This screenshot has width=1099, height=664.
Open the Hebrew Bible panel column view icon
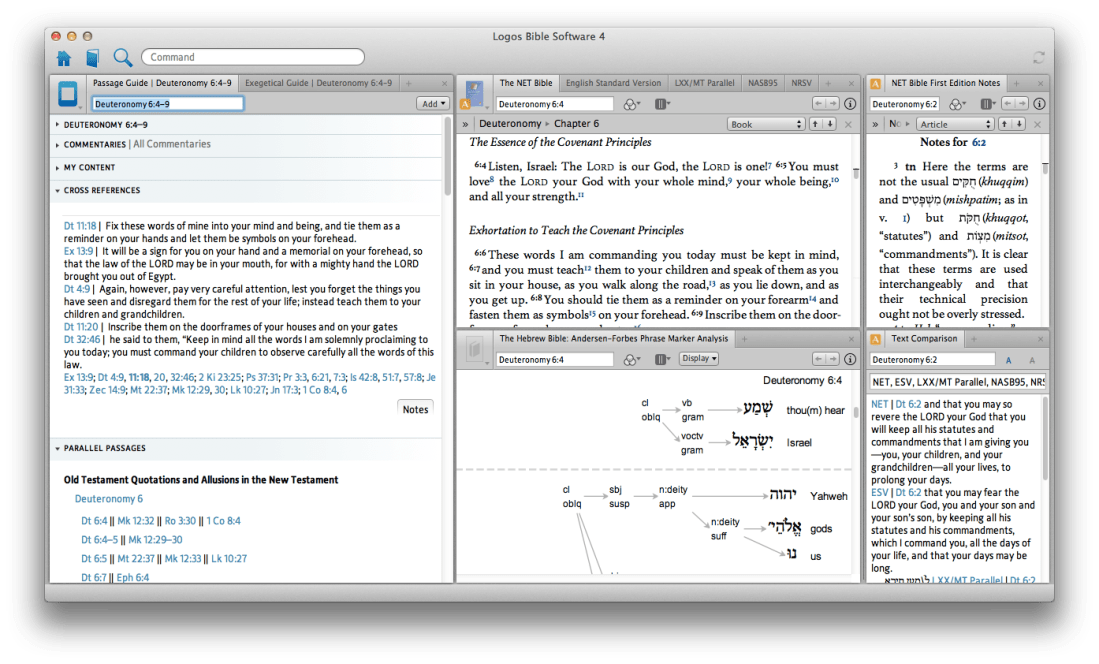pos(661,359)
